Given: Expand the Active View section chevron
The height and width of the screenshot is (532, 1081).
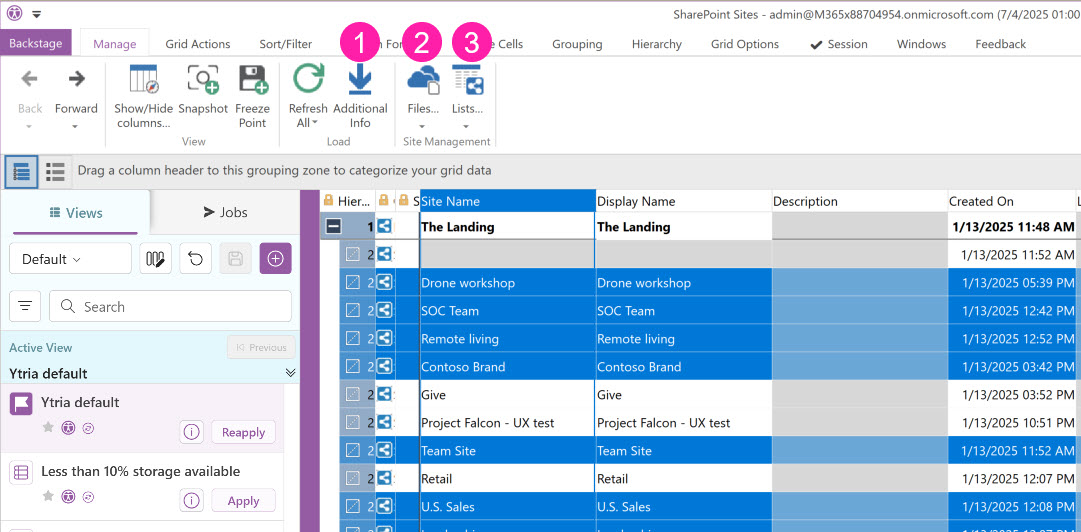Looking at the screenshot, I should (x=290, y=373).
